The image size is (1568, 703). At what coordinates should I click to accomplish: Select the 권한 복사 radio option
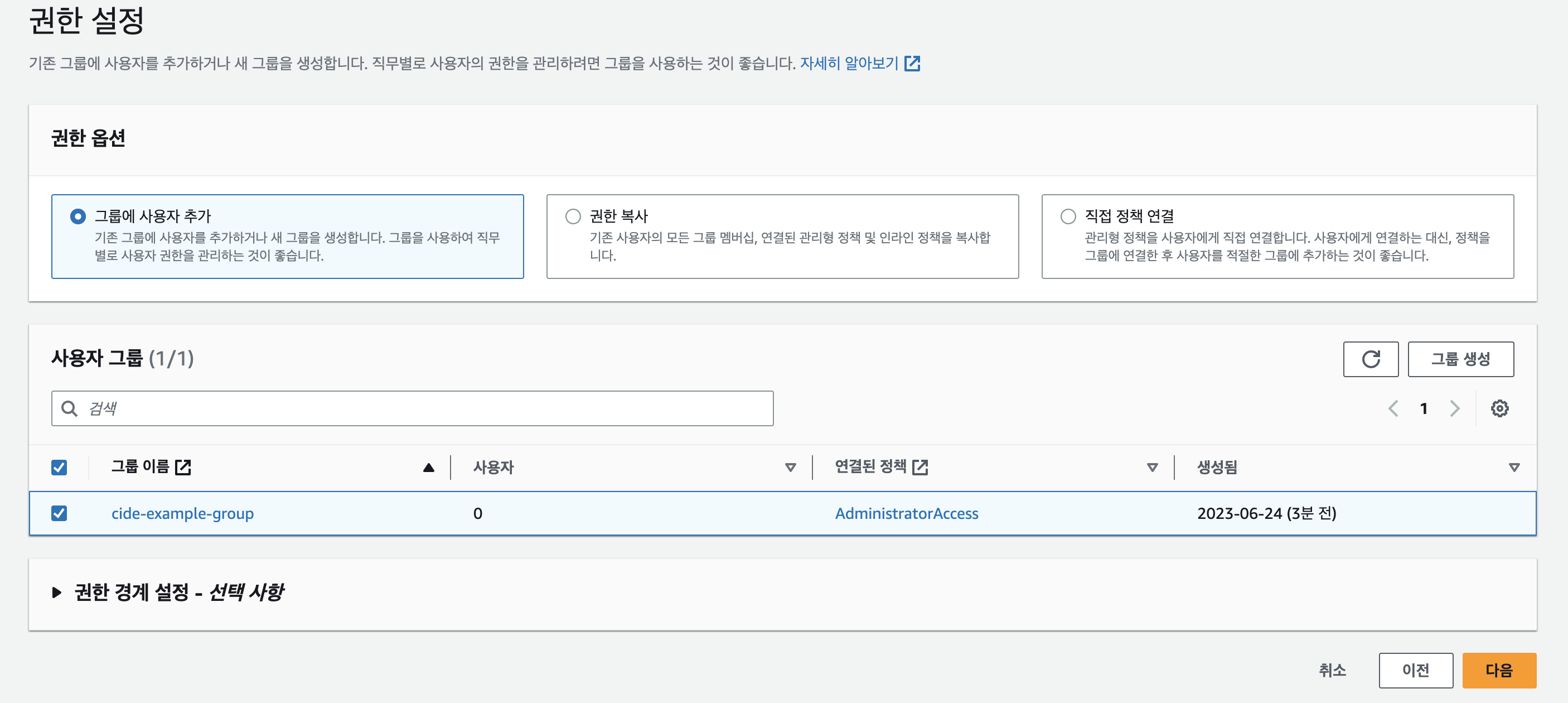pyautogui.click(x=573, y=216)
